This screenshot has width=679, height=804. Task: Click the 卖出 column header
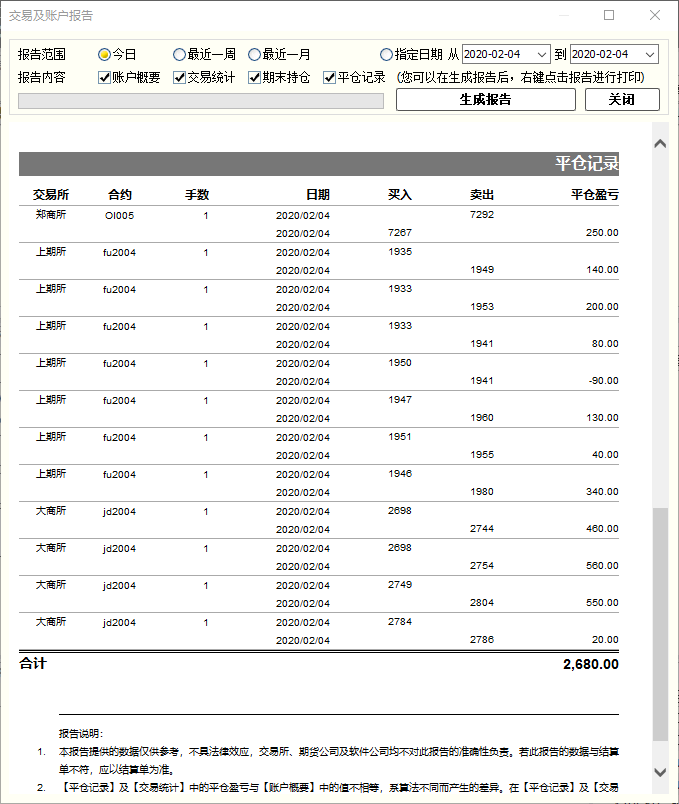(x=482, y=195)
